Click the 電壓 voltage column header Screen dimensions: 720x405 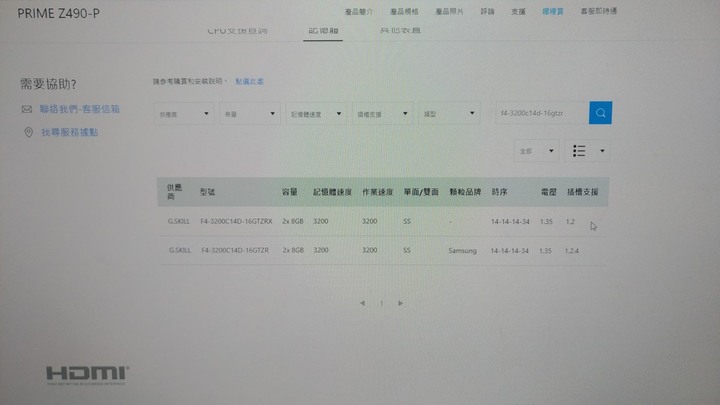point(549,192)
